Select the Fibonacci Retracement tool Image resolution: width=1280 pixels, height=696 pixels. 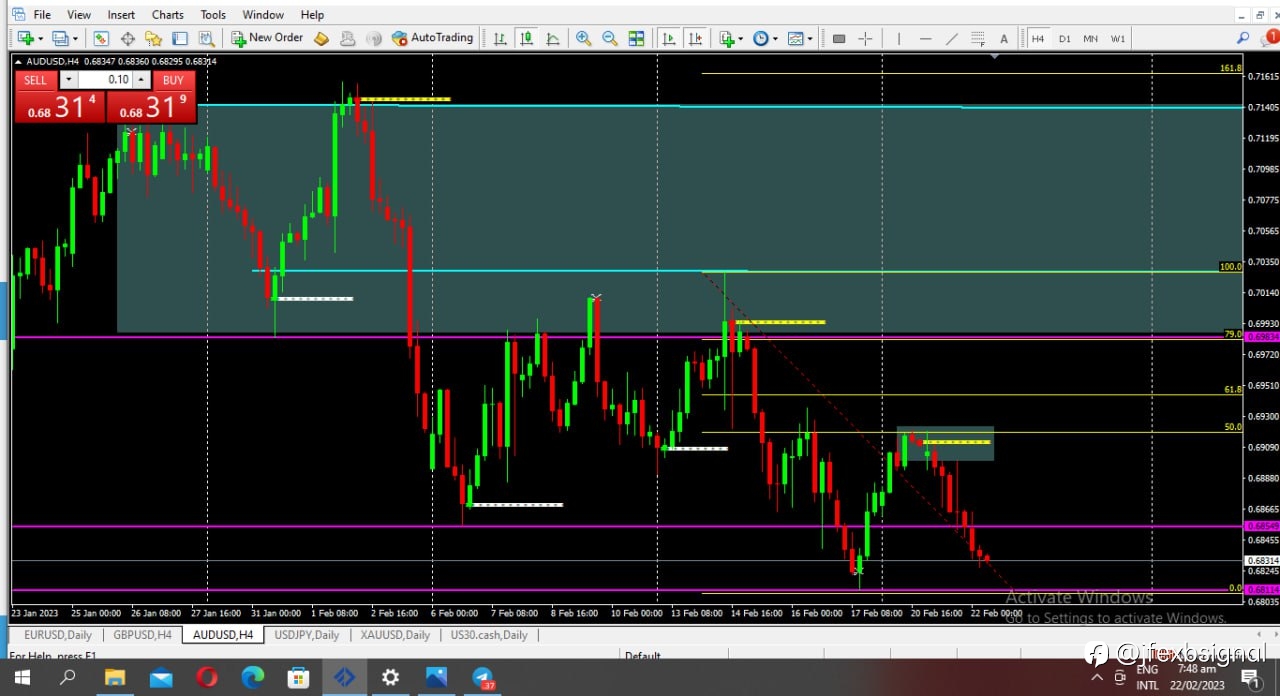977,38
